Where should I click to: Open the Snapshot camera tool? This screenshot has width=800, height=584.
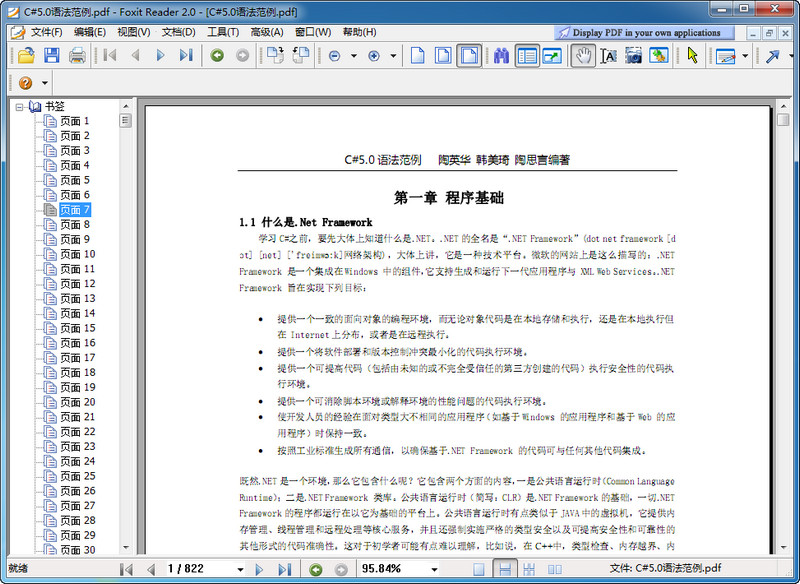(632, 55)
